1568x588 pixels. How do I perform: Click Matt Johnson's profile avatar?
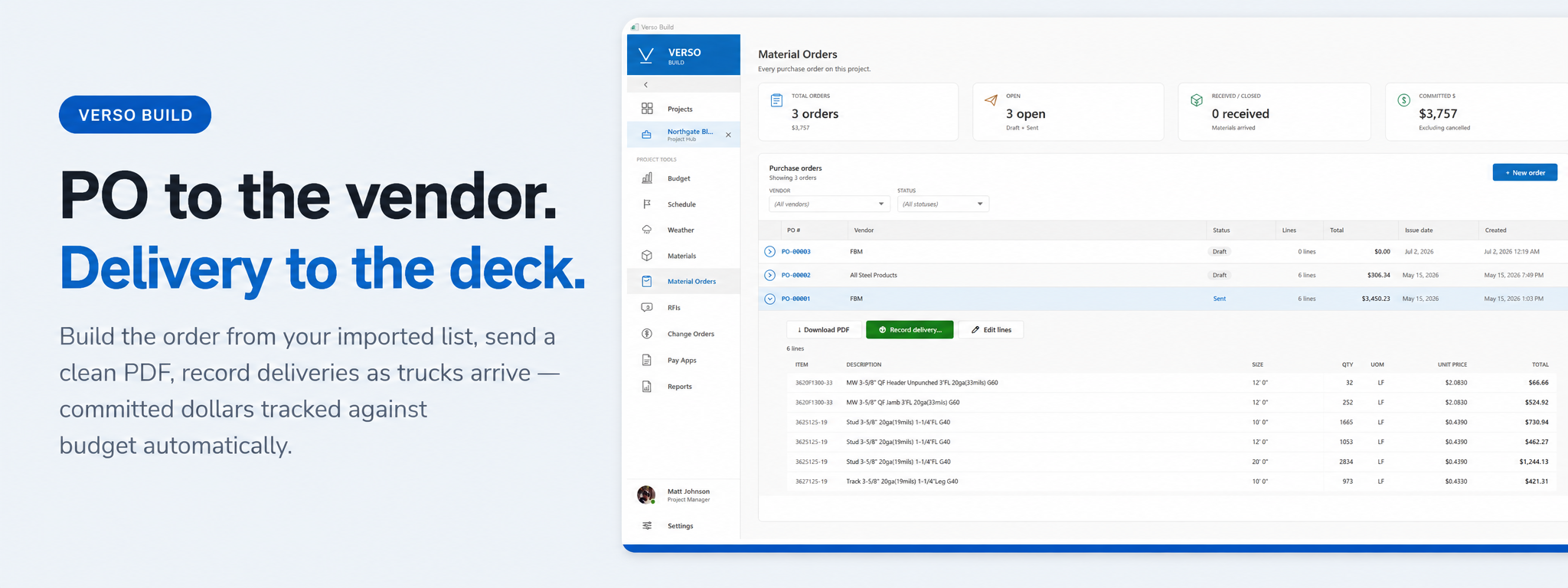coord(646,495)
